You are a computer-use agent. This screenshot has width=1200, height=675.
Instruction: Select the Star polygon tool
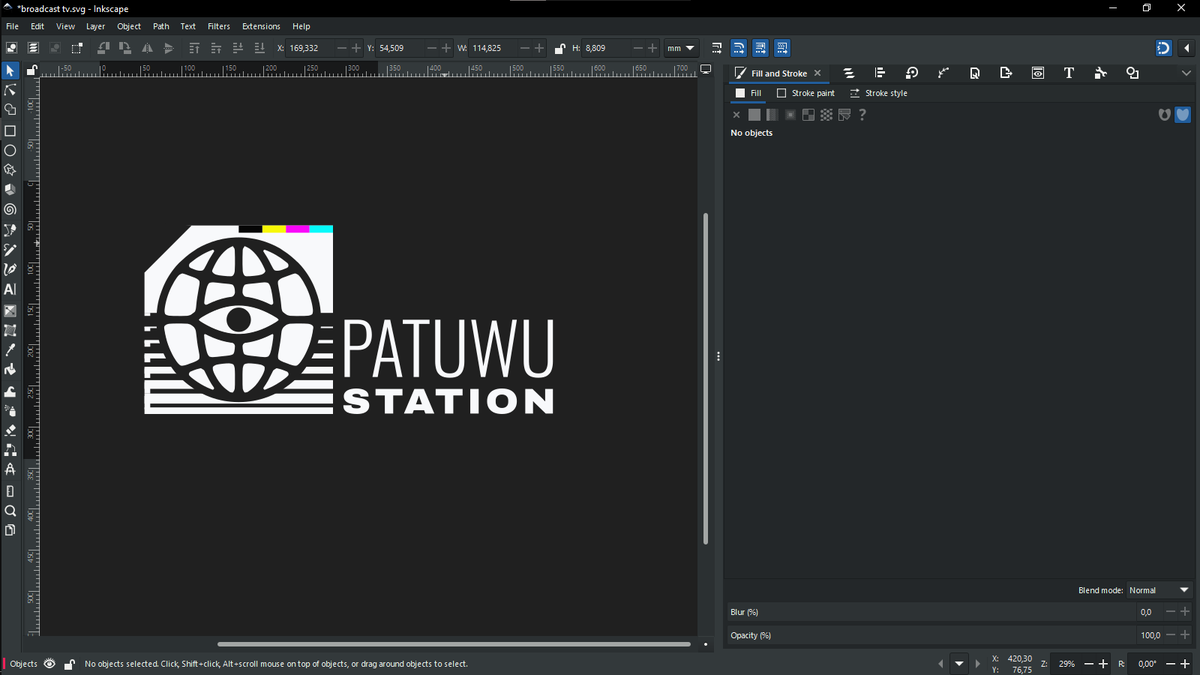click(10, 170)
